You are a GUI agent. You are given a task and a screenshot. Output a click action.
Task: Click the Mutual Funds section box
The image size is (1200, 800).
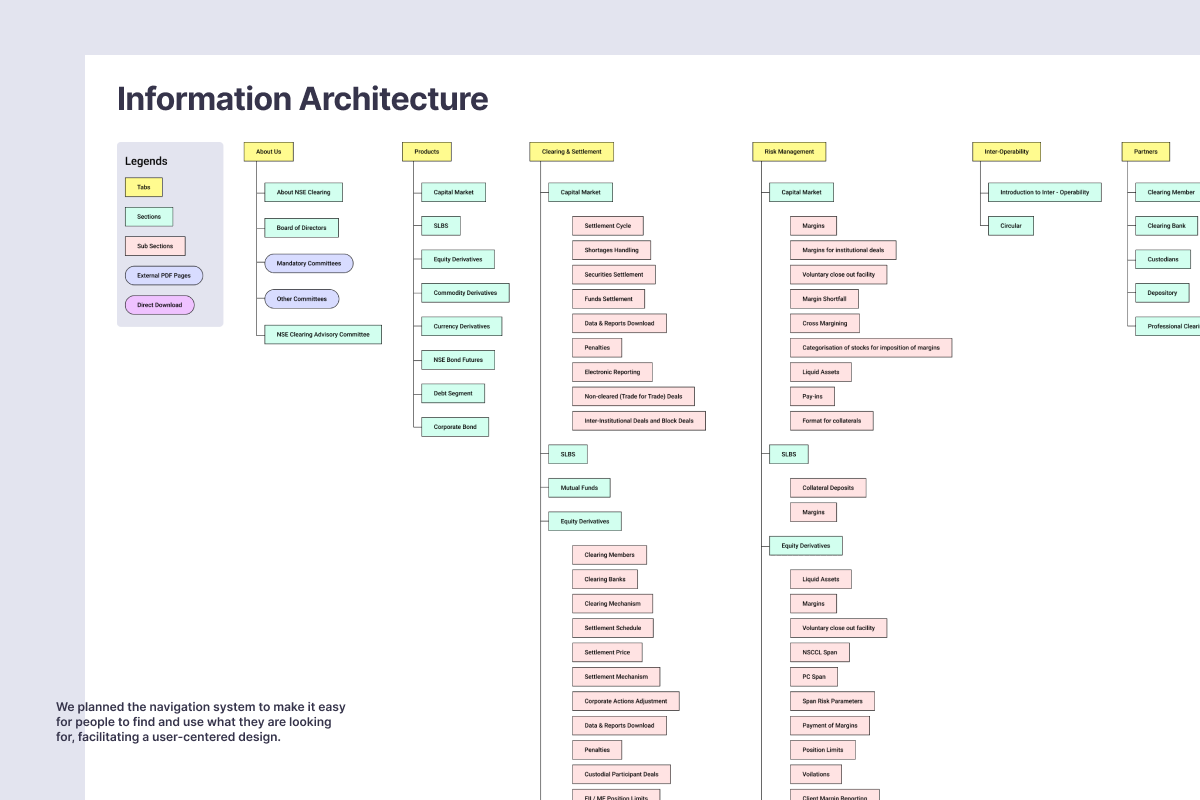point(578,488)
